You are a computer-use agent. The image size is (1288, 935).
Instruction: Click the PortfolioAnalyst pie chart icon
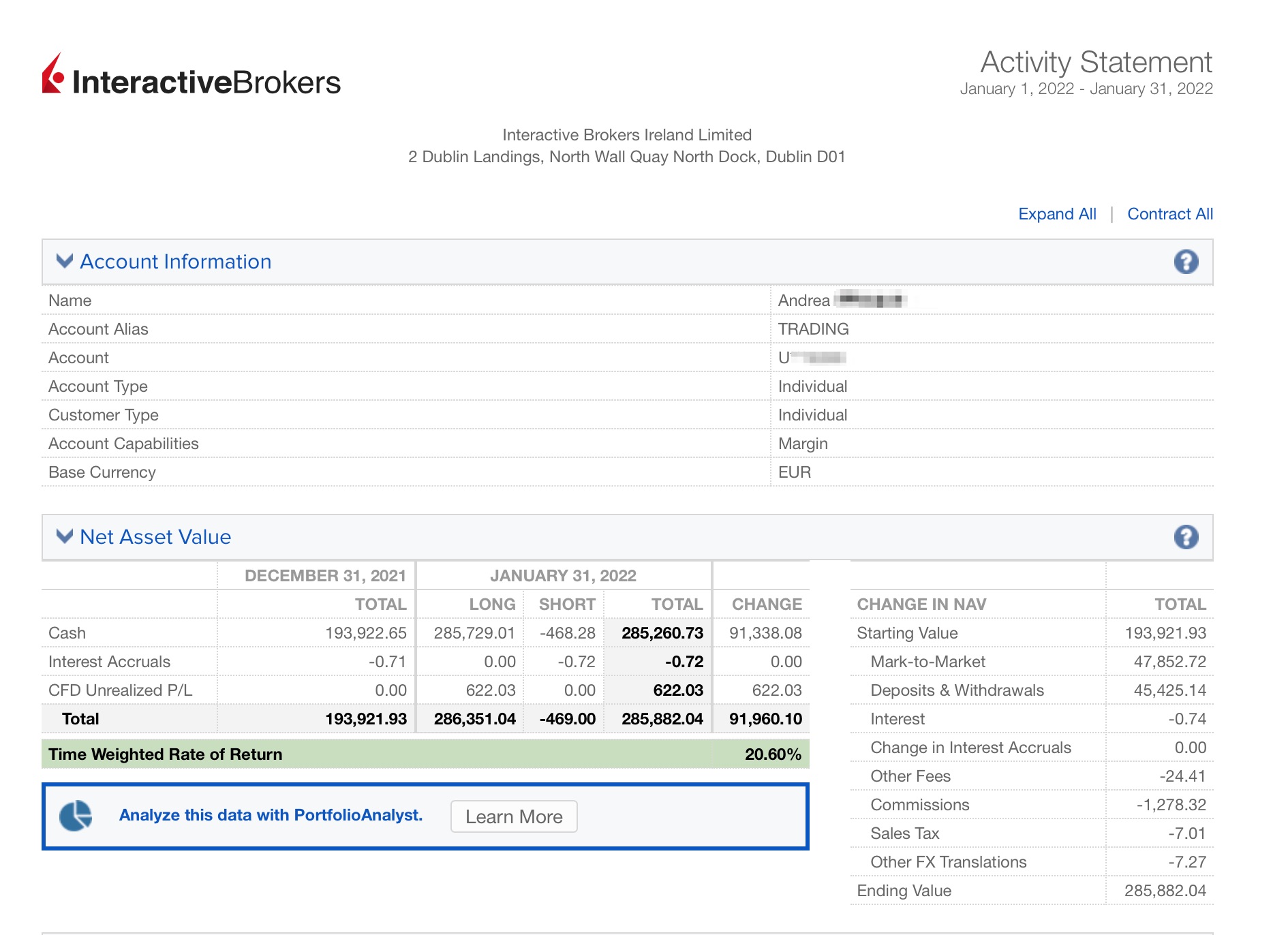point(75,816)
